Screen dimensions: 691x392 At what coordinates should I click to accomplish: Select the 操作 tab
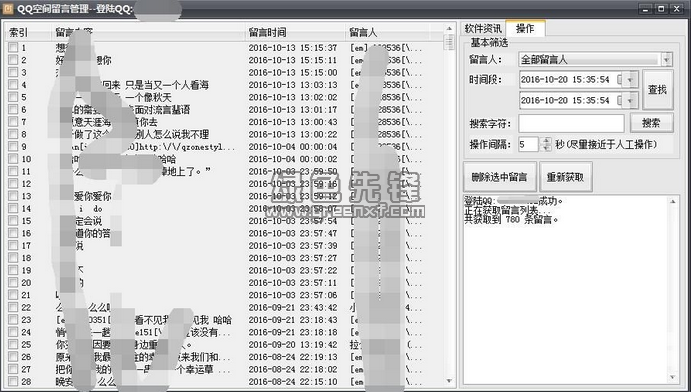click(525, 29)
